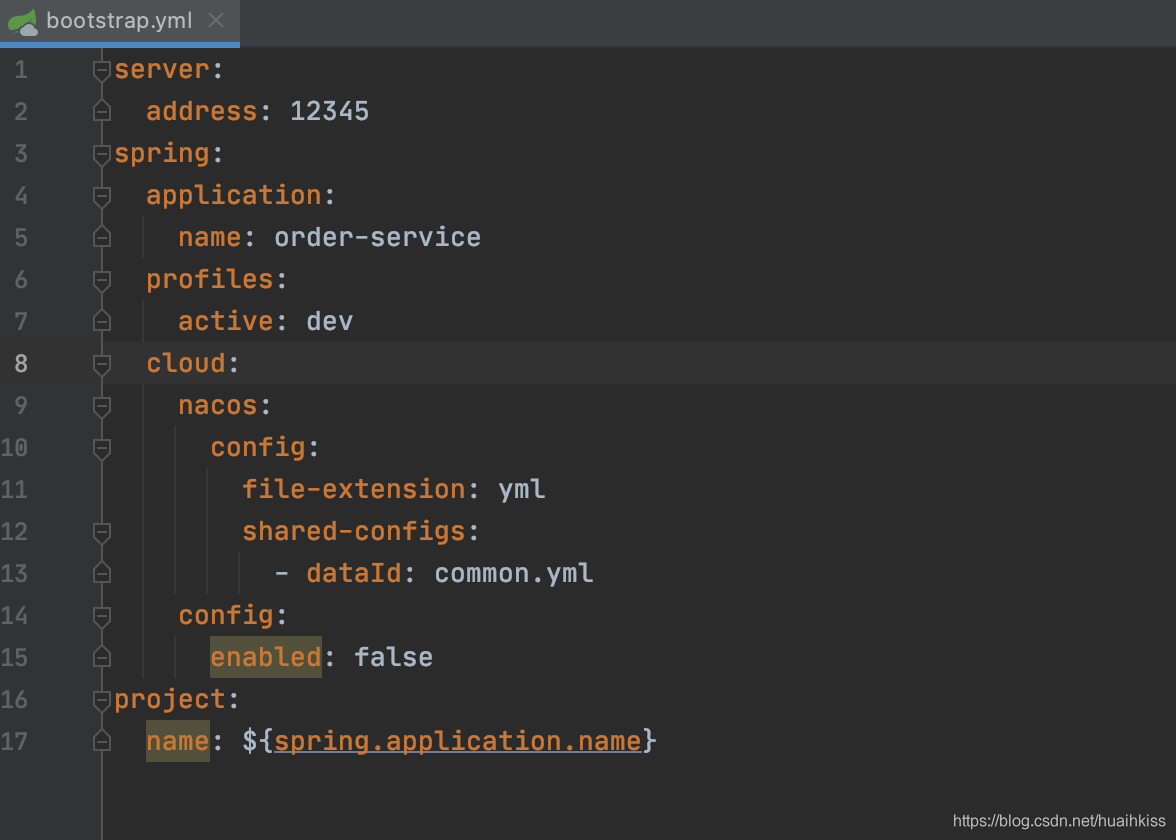Collapse the nacos block fold marker
This screenshot has height=840, width=1176.
tap(102, 406)
